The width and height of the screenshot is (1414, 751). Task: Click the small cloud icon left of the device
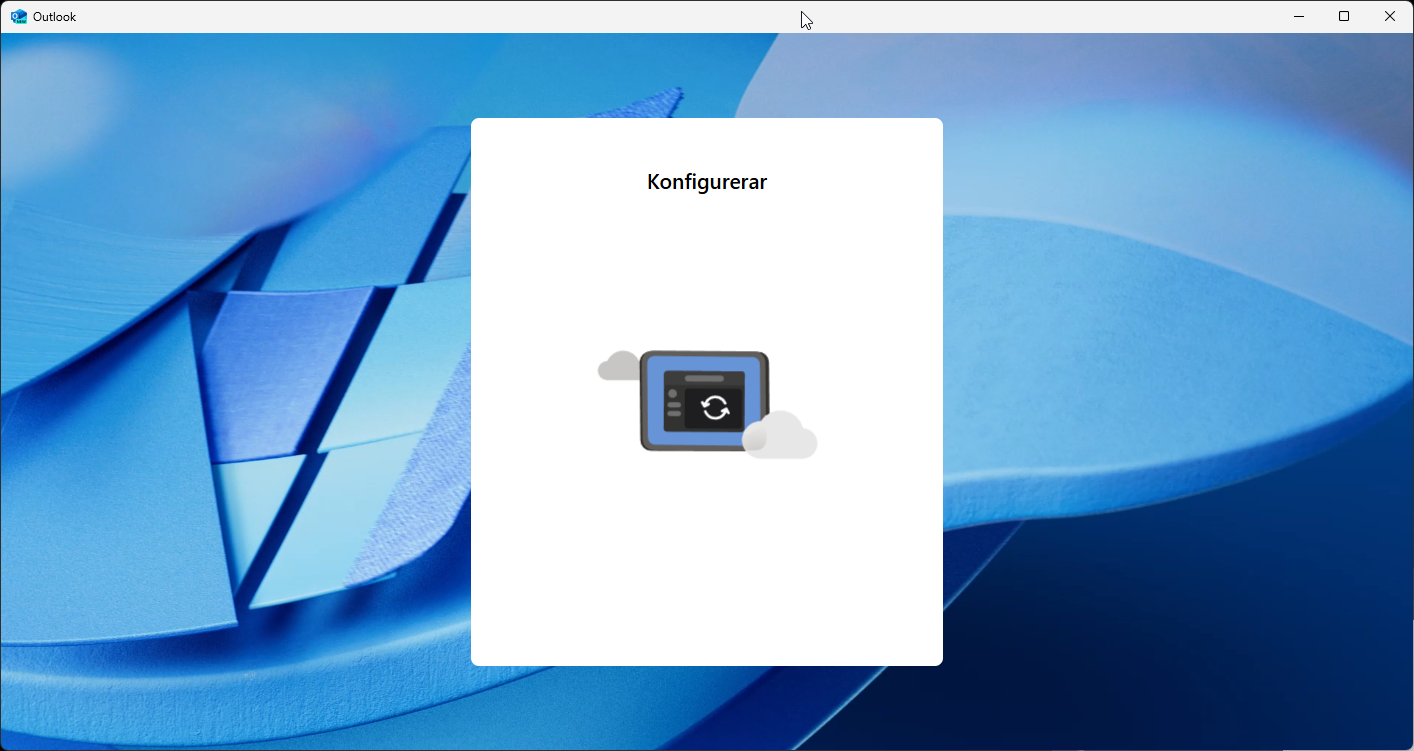click(620, 366)
